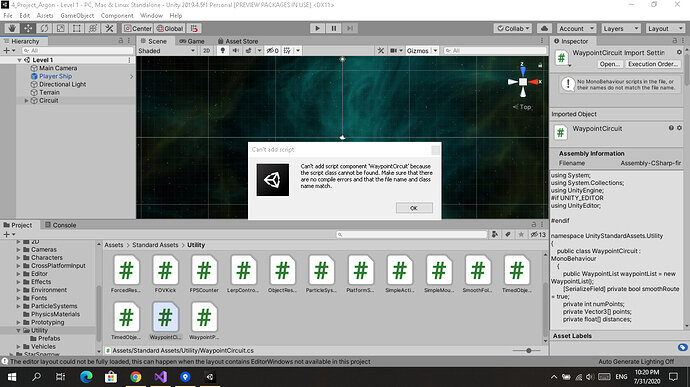The image size is (690, 387).
Task: Toggle scene lighting bulb icon
Action: click(x=223, y=51)
